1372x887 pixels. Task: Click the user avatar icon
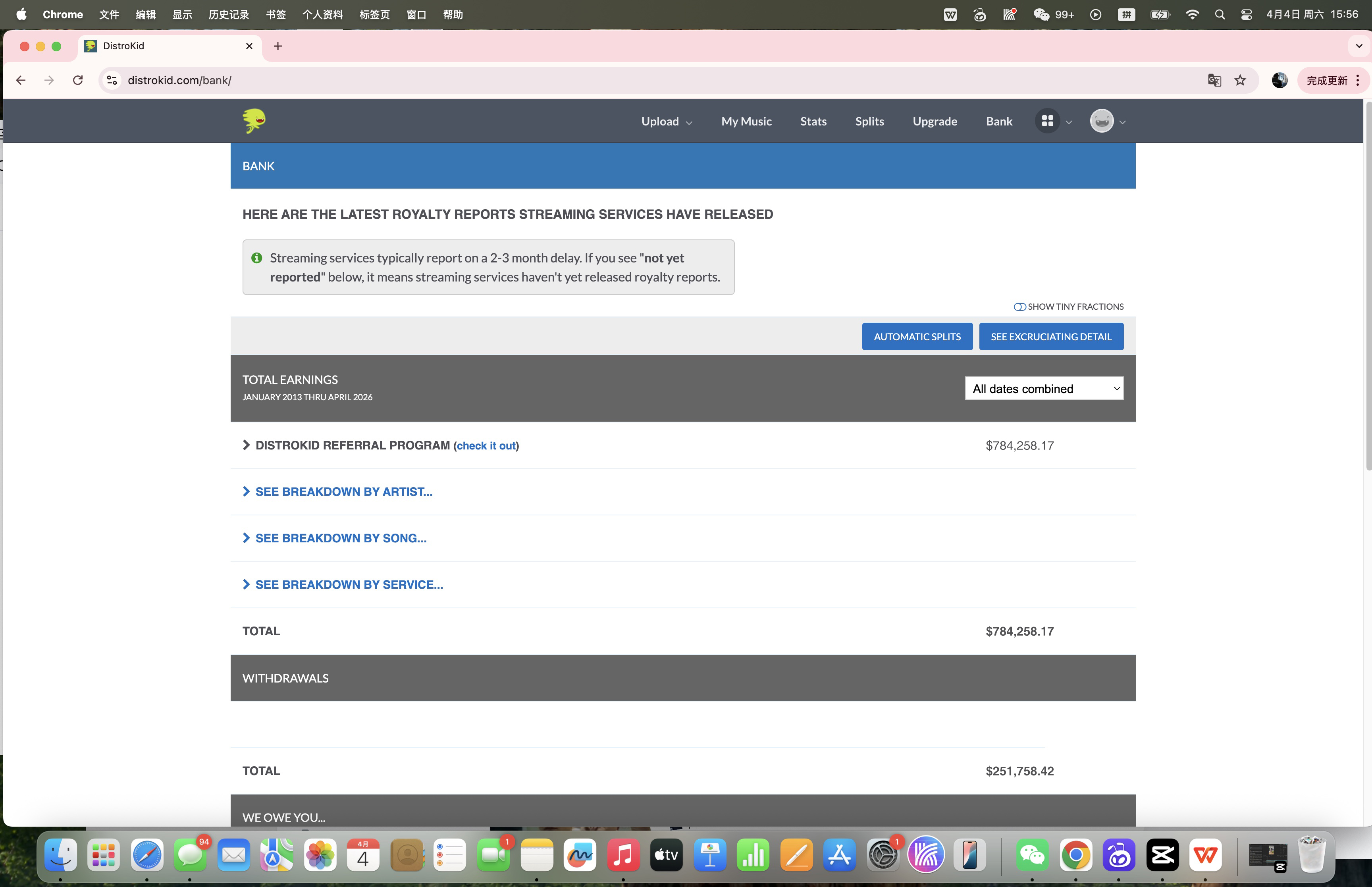[x=1101, y=121]
